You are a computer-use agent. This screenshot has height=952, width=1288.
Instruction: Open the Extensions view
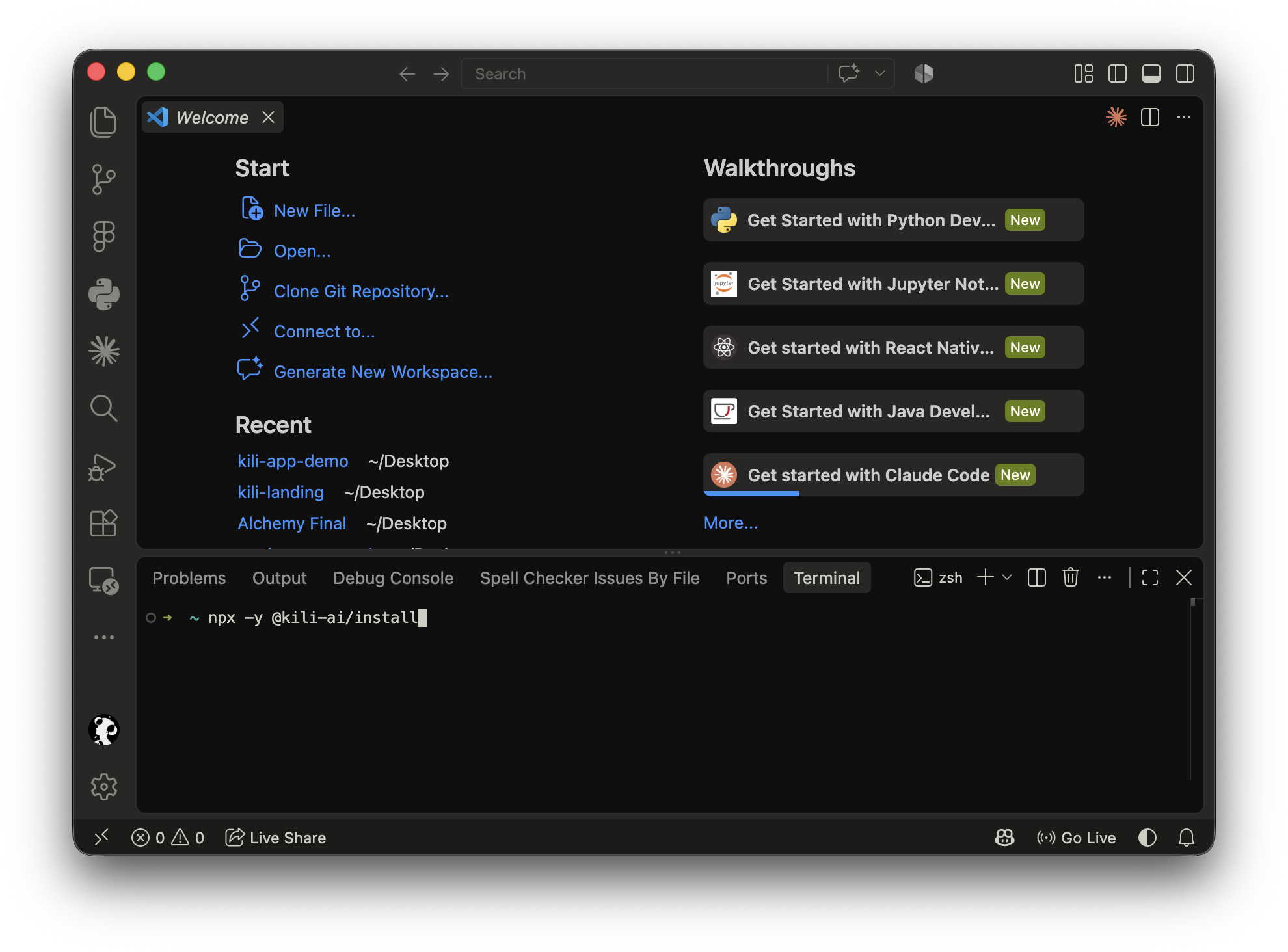(103, 523)
